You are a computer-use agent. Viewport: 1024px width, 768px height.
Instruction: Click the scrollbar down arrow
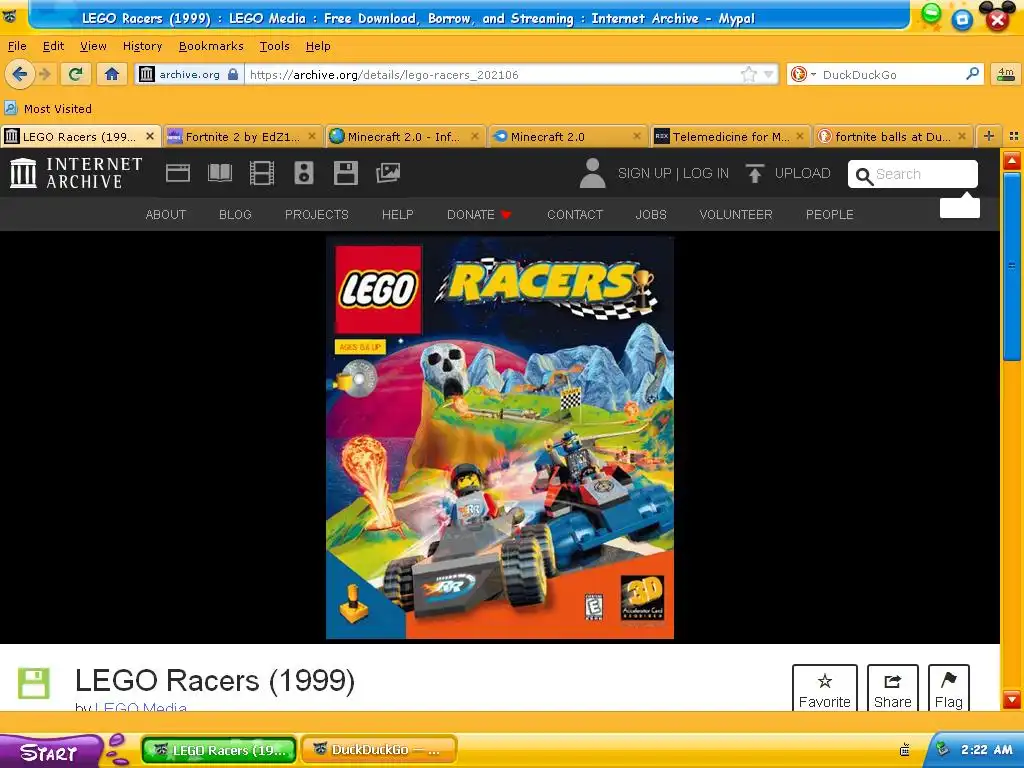click(1012, 699)
